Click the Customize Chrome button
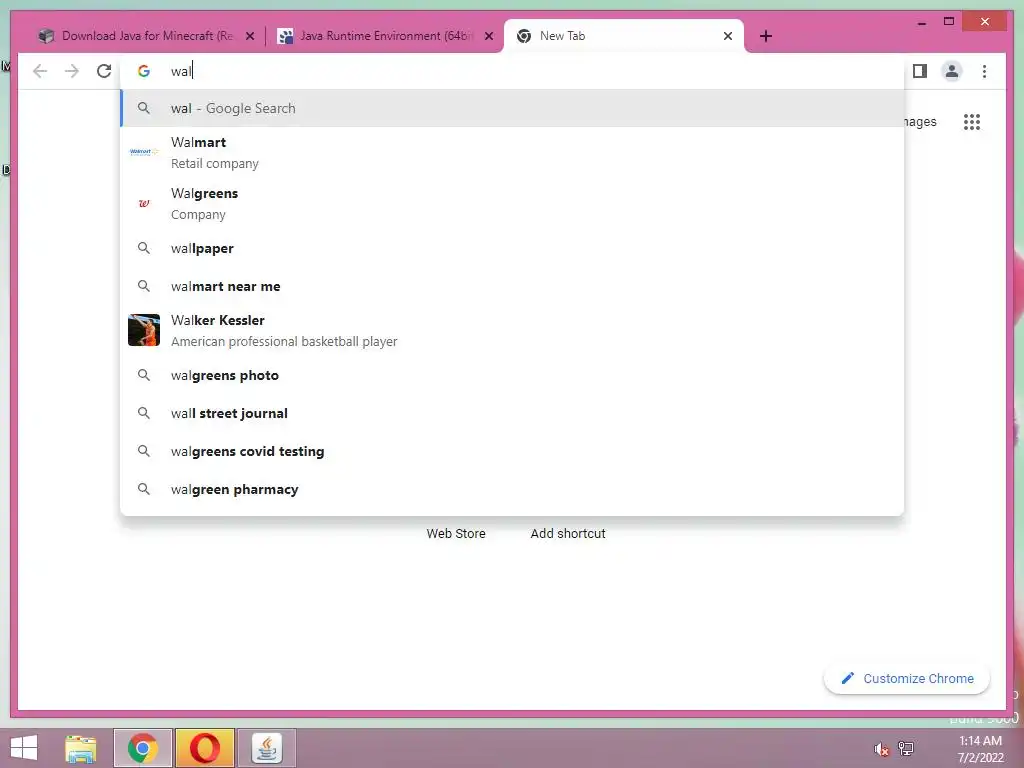Viewport: 1024px width, 768px height. pyautogui.click(x=907, y=679)
